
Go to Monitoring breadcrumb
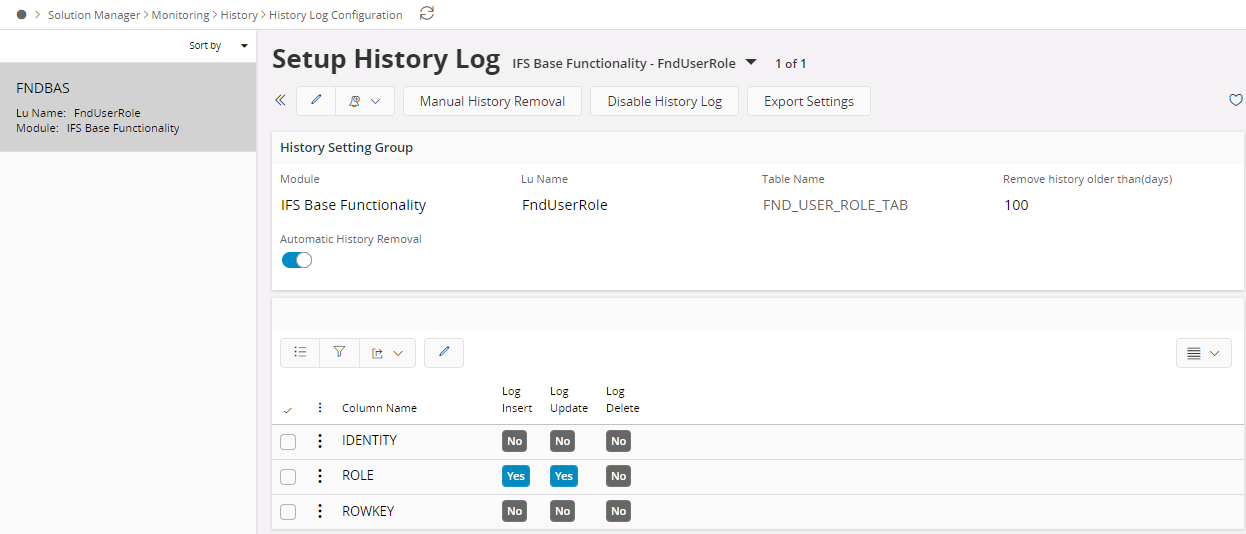[x=181, y=15]
